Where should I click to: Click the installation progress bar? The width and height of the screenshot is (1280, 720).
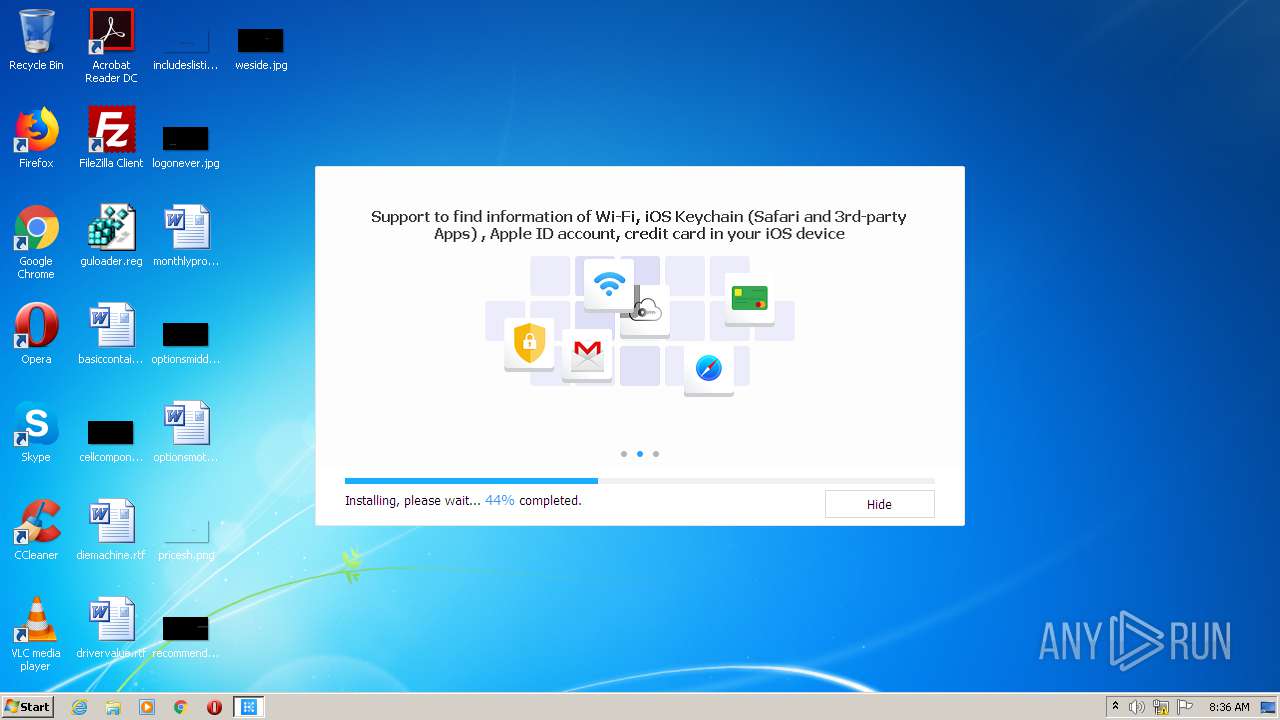[640, 481]
